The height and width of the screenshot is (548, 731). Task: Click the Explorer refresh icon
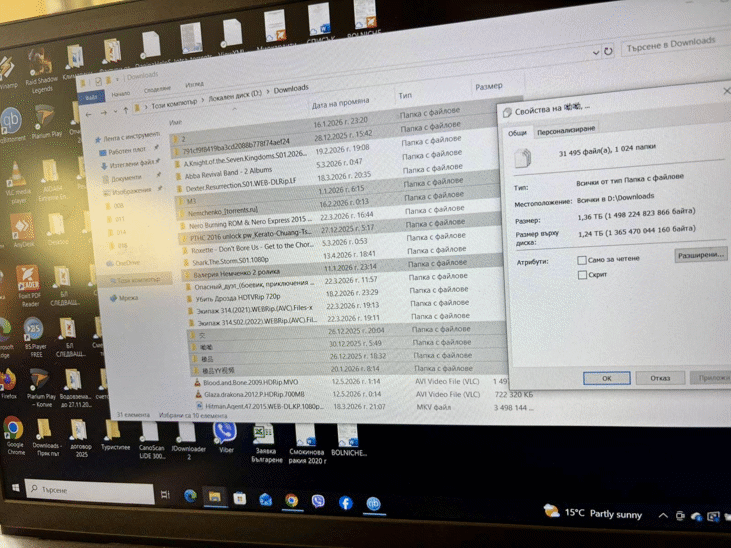(x=608, y=51)
